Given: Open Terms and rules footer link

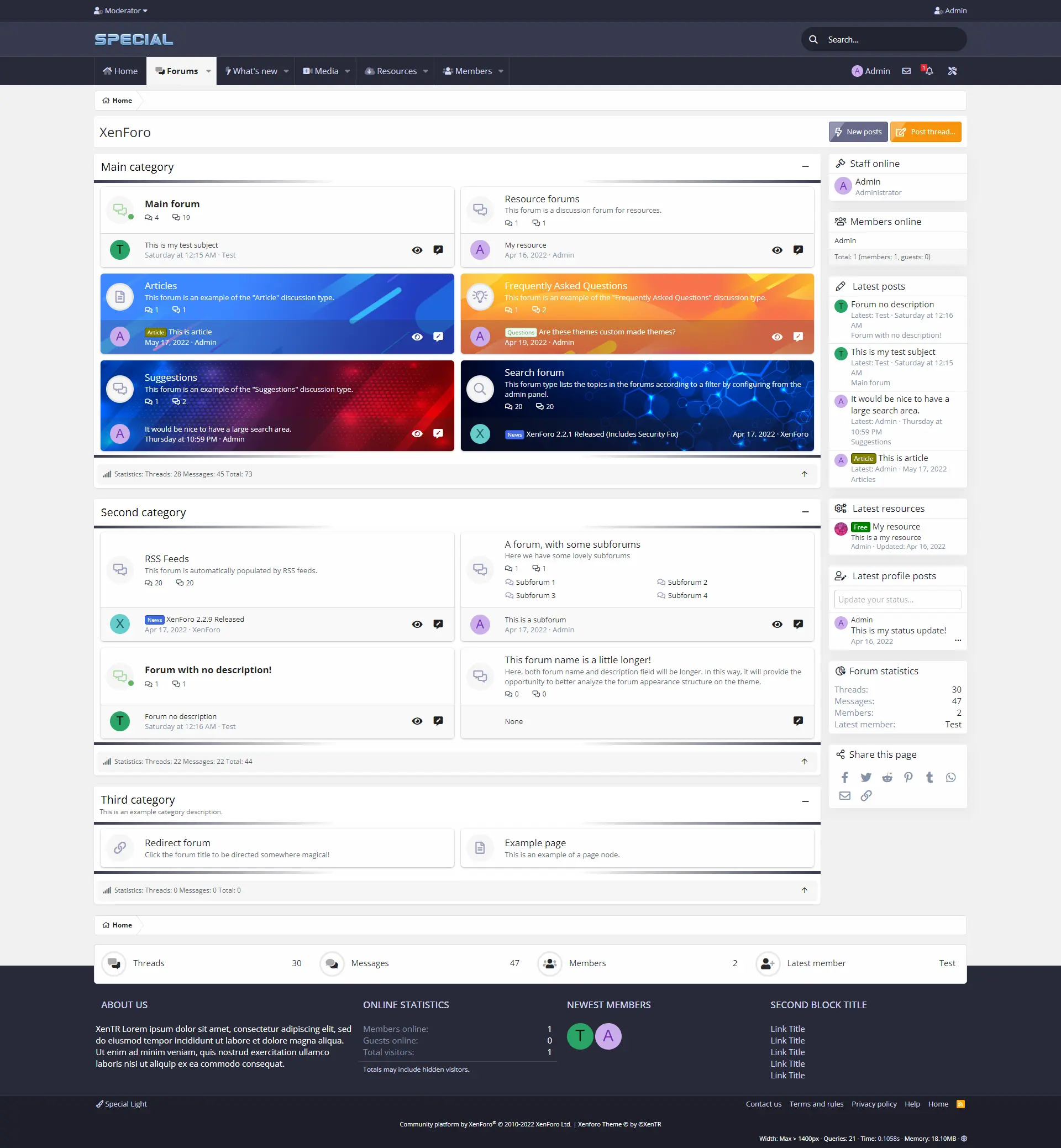Looking at the screenshot, I should click(816, 1104).
